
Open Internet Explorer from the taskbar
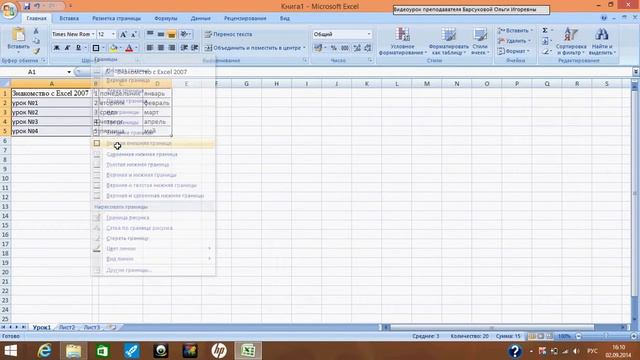click(x=44, y=351)
